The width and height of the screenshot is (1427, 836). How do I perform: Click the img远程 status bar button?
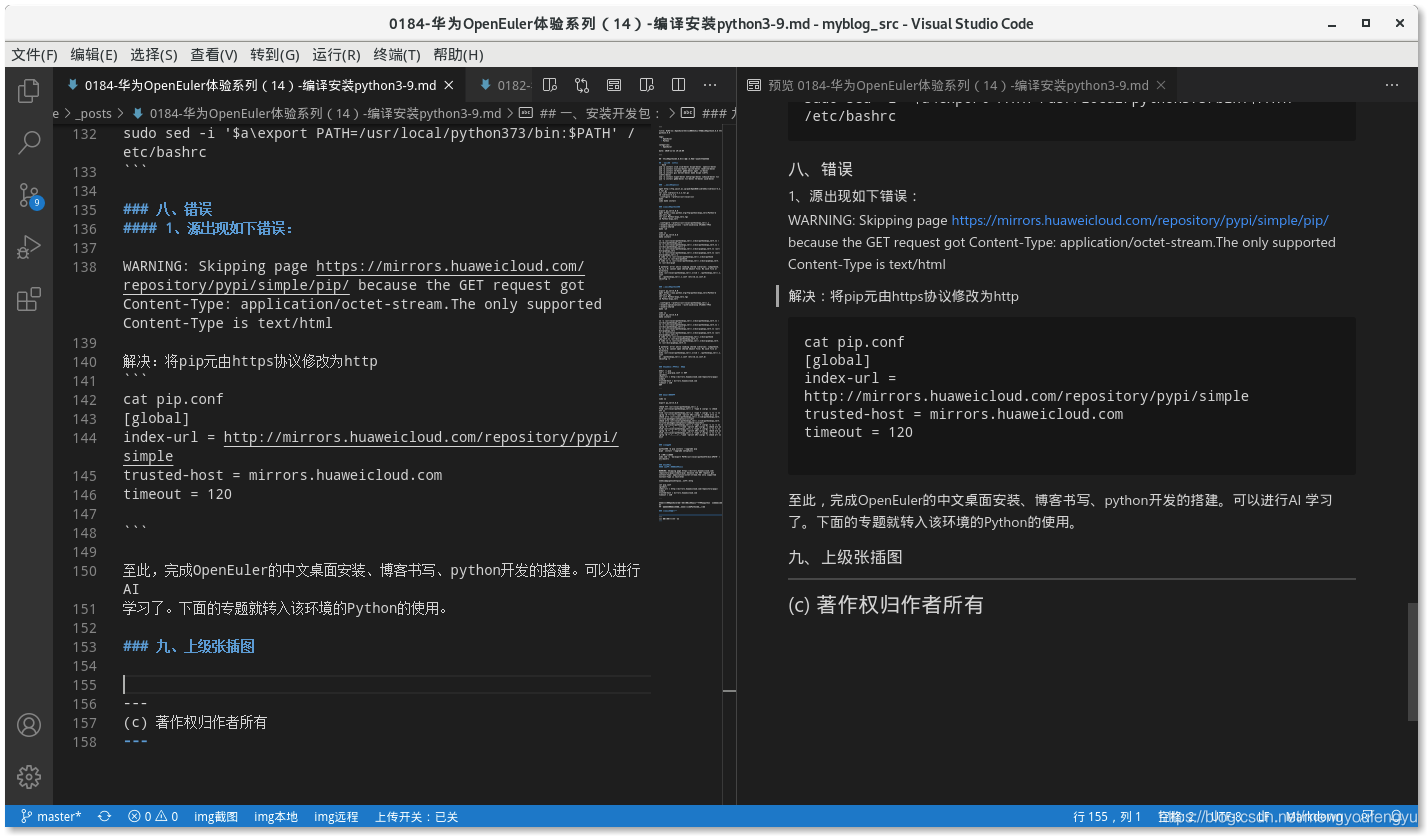[336, 817]
